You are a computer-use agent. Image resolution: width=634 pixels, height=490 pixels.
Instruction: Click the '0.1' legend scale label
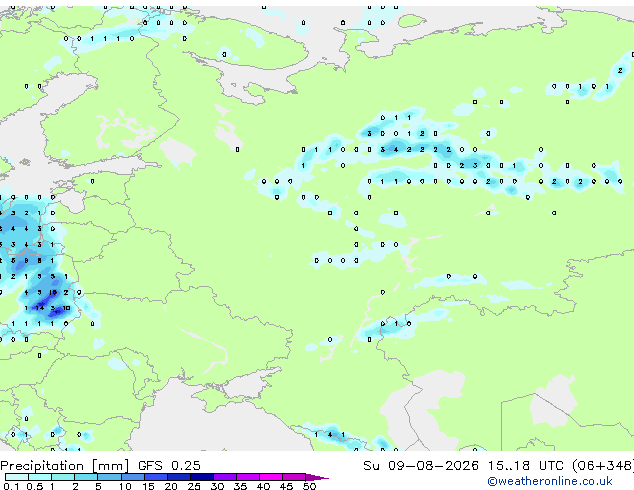[x=11, y=486]
